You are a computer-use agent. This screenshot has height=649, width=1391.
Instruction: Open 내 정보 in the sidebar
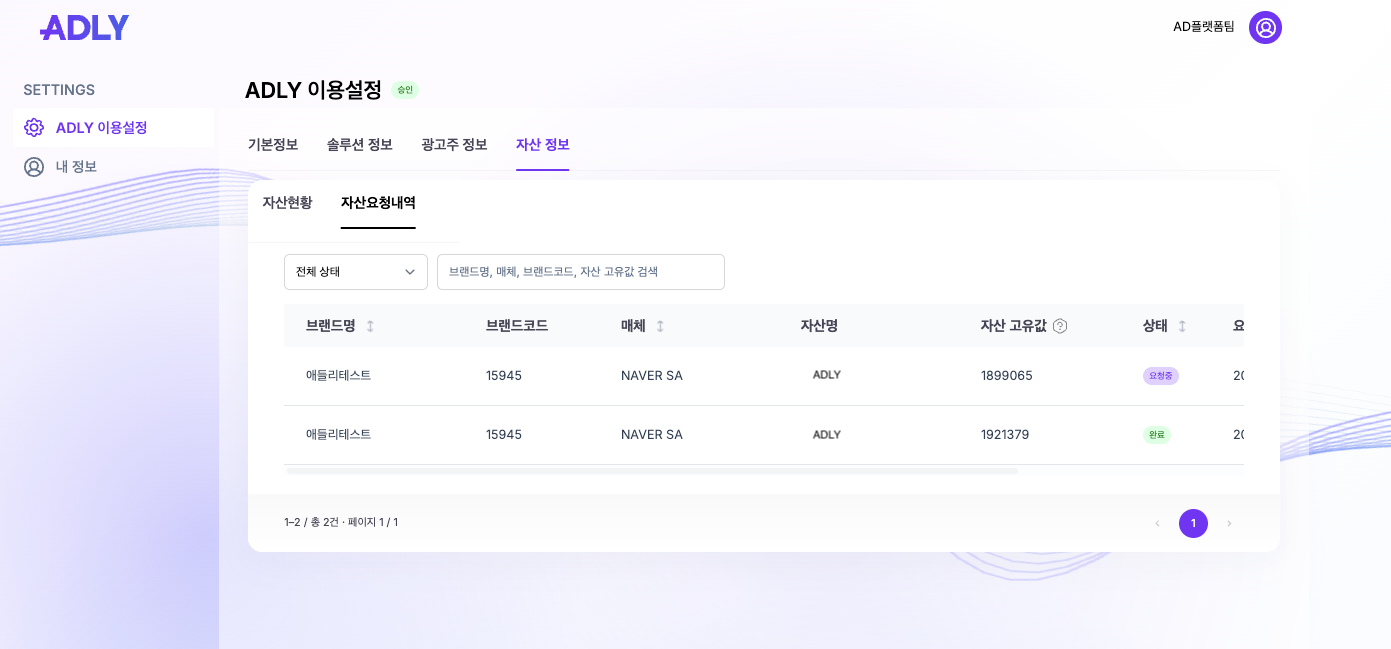click(114, 167)
